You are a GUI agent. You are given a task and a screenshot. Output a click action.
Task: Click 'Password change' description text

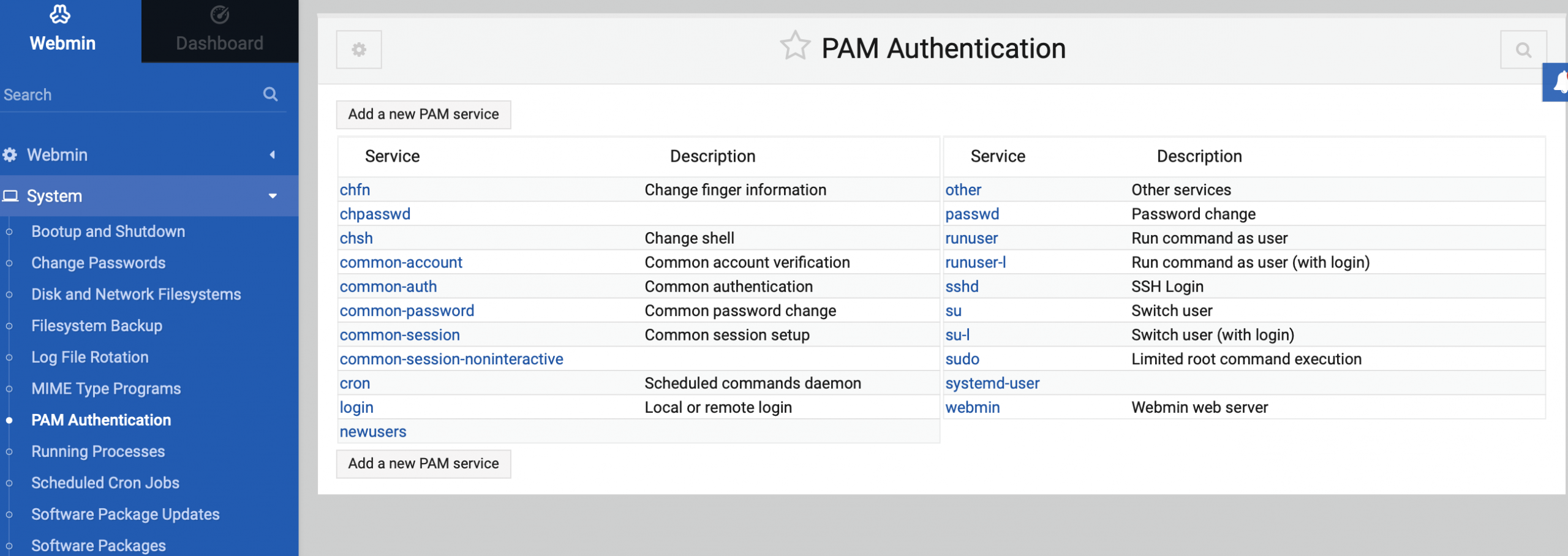1193,214
